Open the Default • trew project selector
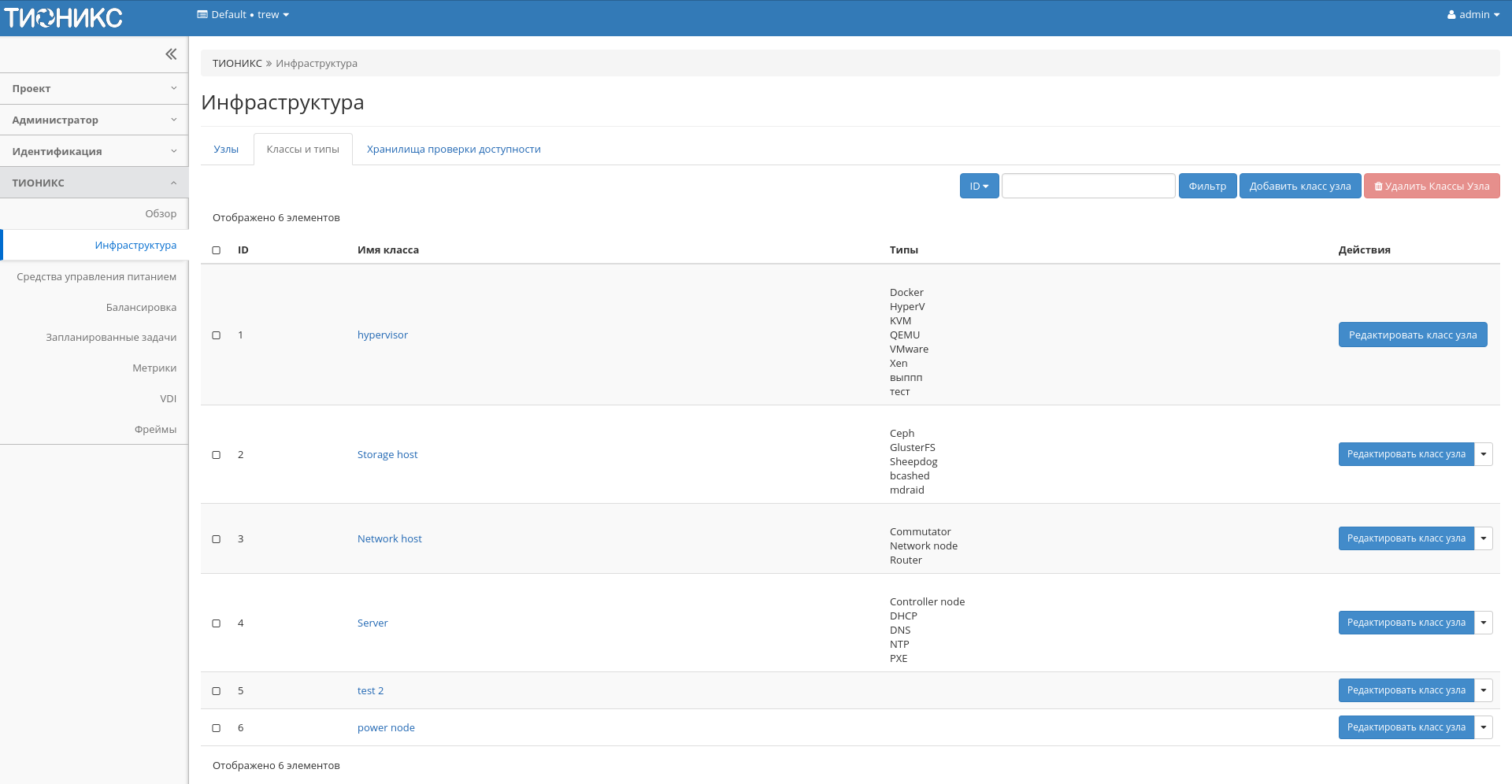Viewport: 1512px width, 784px height. click(x=243, y=15)
